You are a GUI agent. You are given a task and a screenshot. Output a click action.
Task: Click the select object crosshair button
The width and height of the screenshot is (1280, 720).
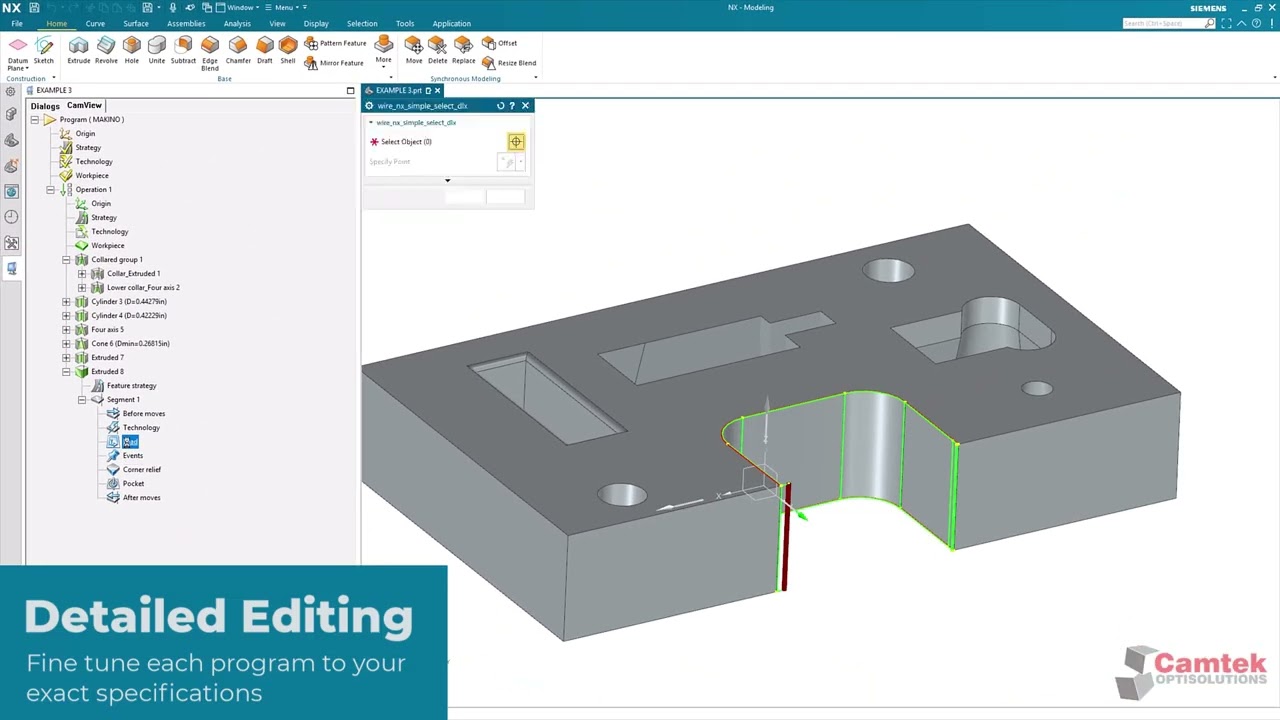516,142
